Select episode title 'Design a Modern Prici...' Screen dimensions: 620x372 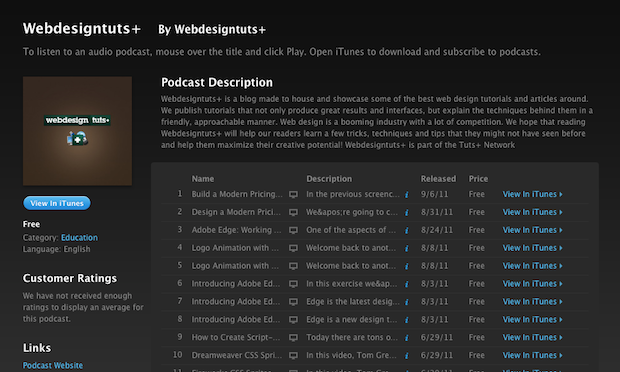pyautogui.click(x=236, y=212)
